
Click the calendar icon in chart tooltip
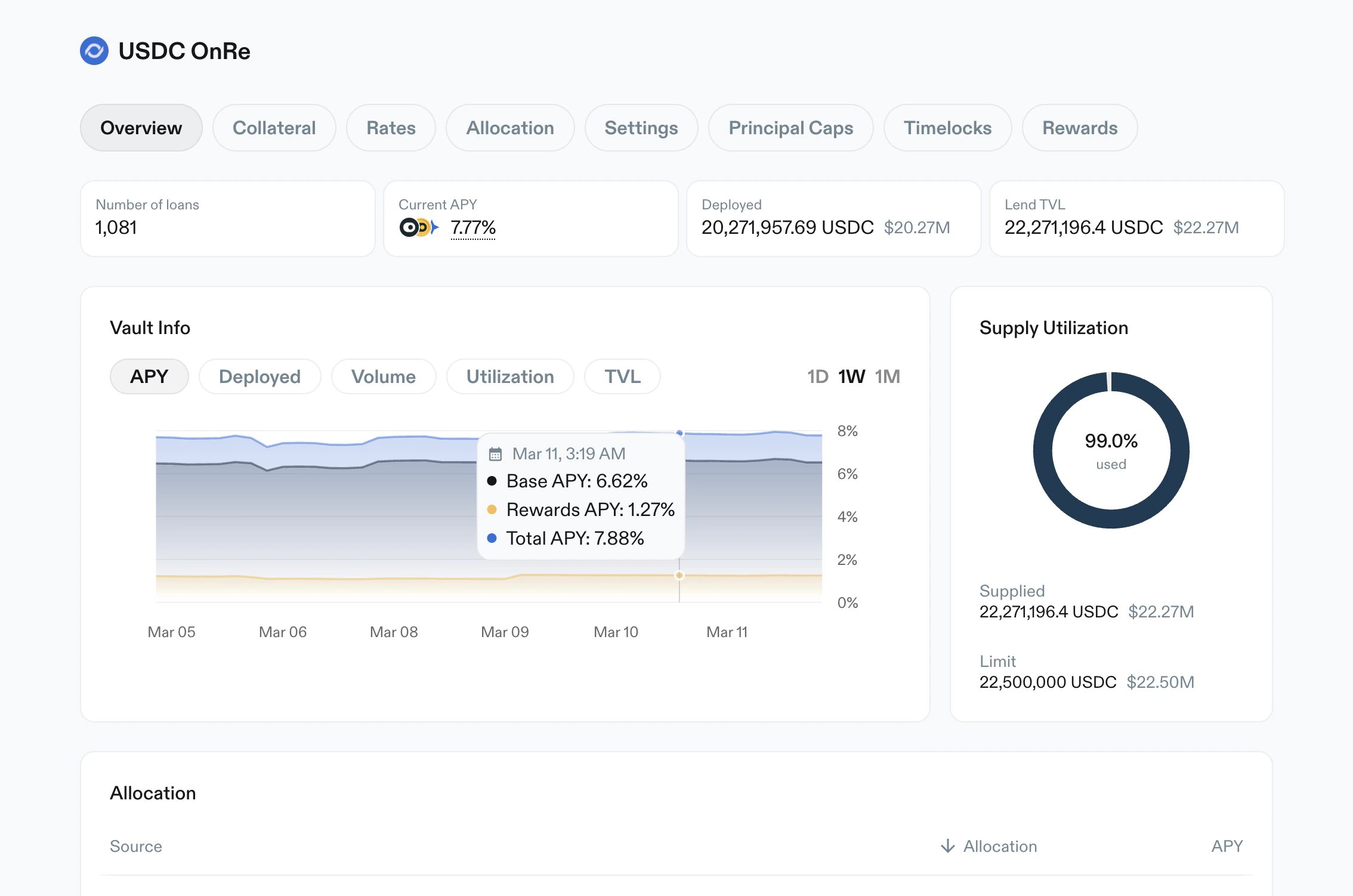495,454
